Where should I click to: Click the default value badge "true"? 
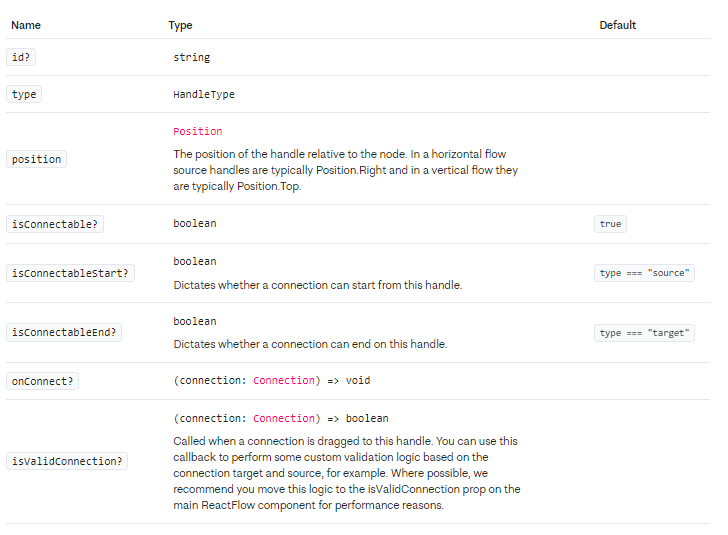pyautogui.click(x=610, y=224)
